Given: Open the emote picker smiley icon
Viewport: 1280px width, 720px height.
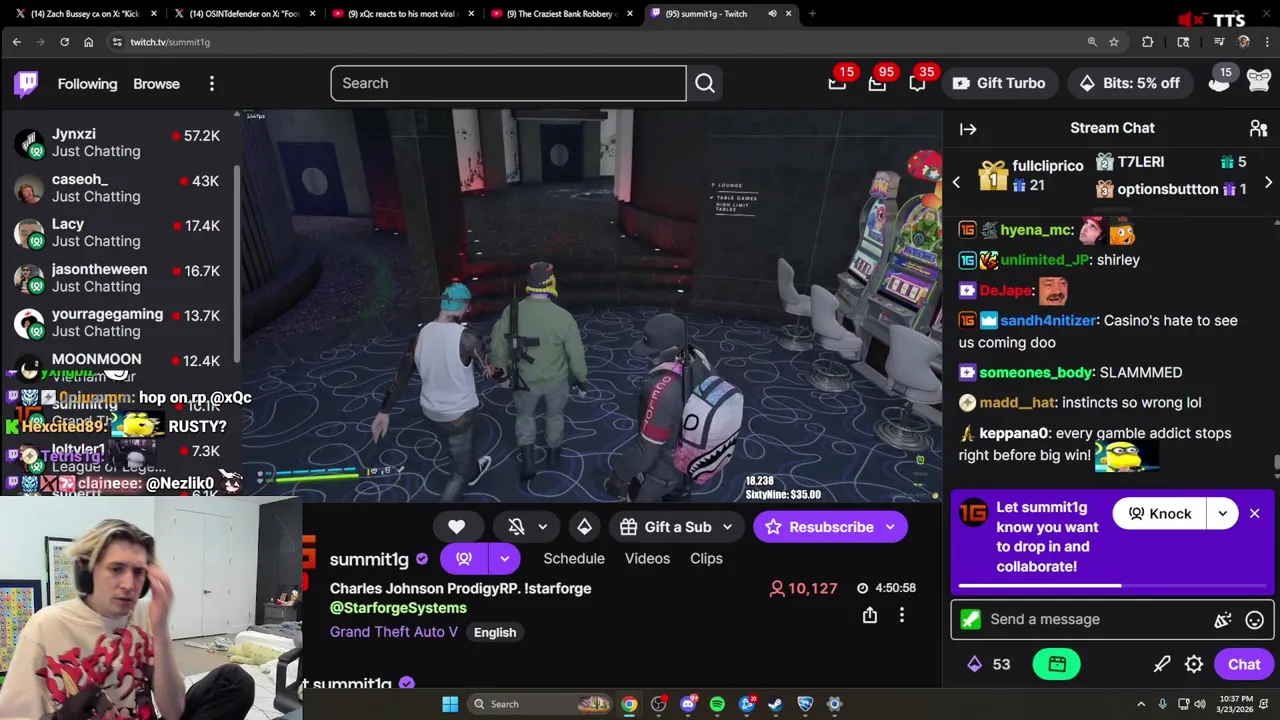Looking at the screenshot, I should 1255,620.
